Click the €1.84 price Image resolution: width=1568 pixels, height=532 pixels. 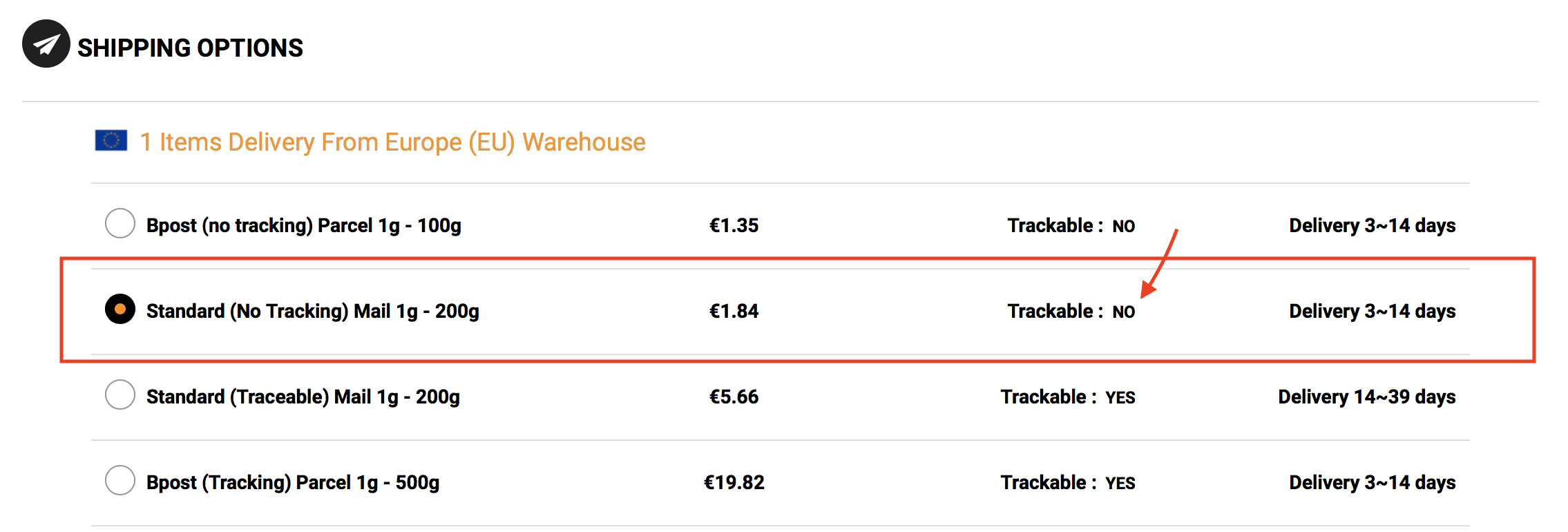point(734,312)
